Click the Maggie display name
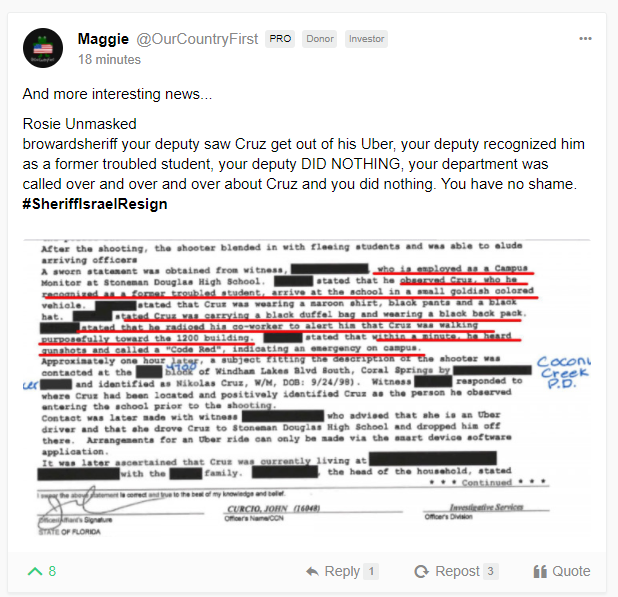Viewport: 618px width, 597px height. (x=103, y=39)
